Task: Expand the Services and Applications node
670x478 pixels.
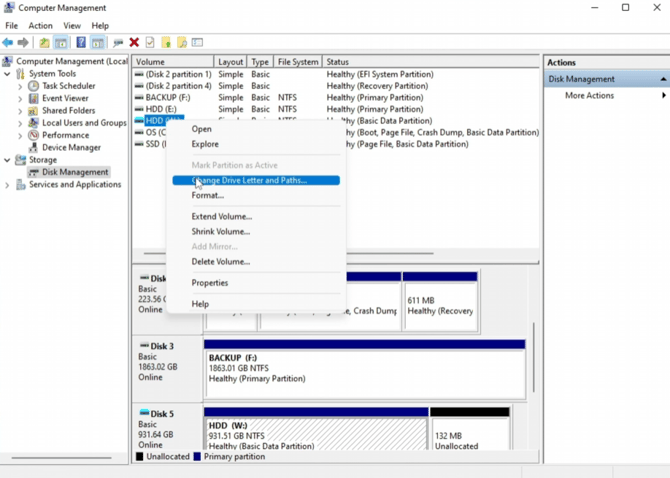Action: click(8, 185)
